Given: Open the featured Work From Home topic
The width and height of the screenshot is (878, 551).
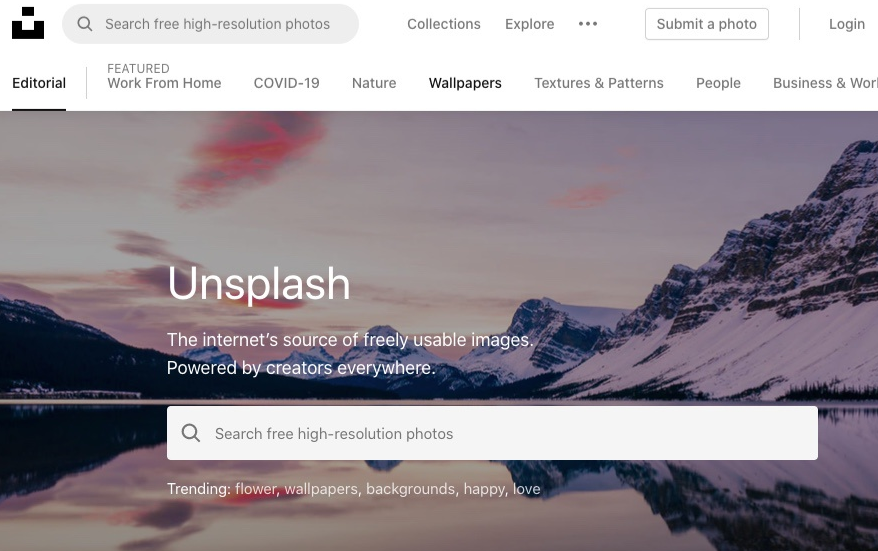Looking at the screenshot, I should point(164,83).
